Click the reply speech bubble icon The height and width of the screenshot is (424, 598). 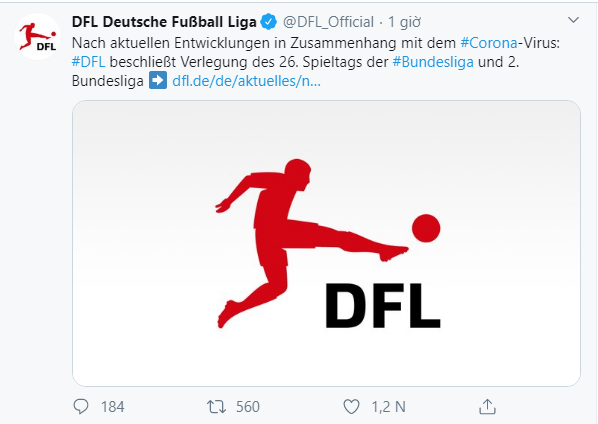pyautogui.click(x=81, y=406)
